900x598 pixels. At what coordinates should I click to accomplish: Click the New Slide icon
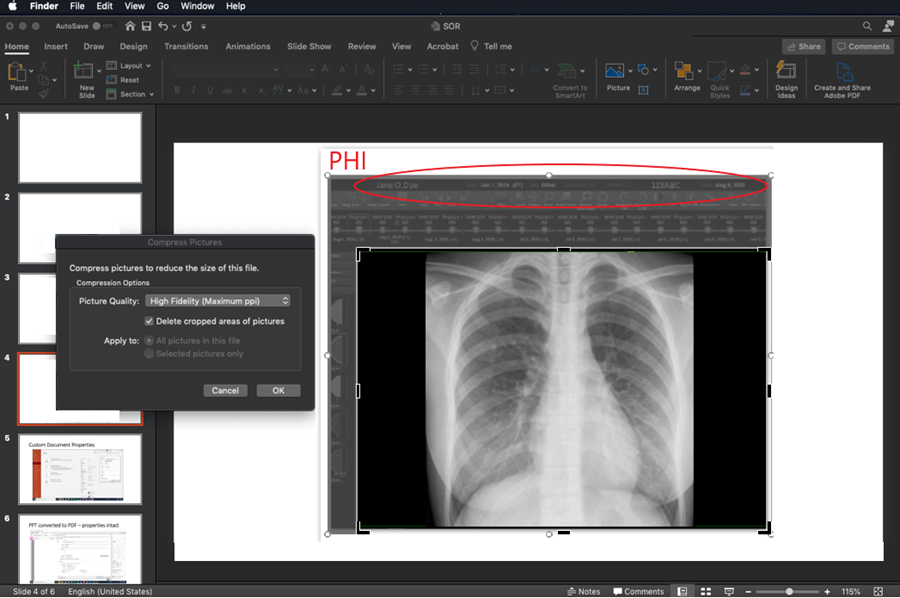point(86,73)
